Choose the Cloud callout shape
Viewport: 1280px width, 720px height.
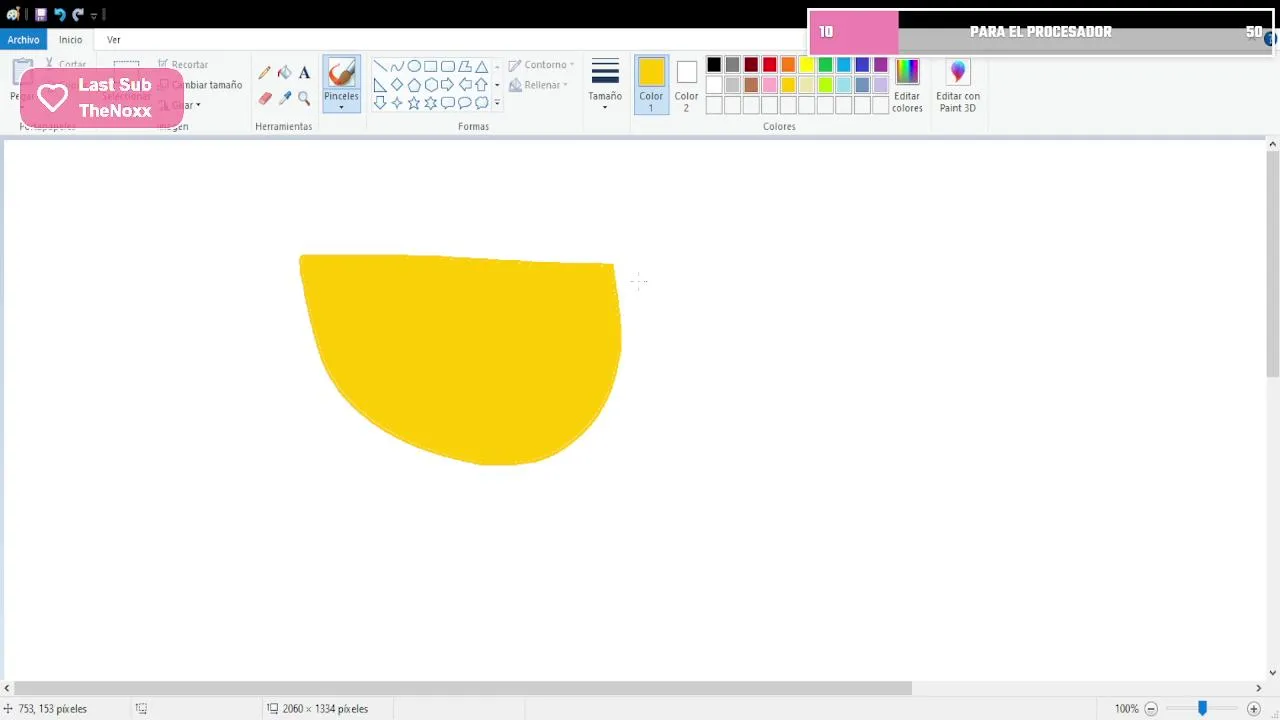pyautogui.click(x=481, y=102)
